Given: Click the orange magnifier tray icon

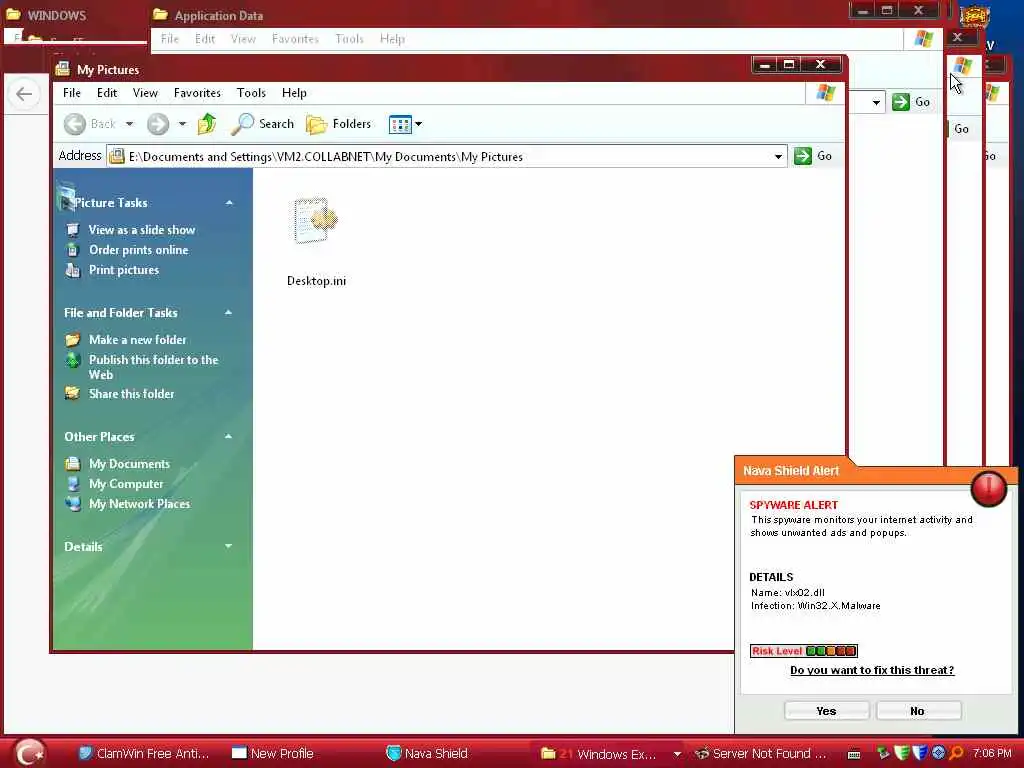Looking at the screenshot, I should click(956, 754).
